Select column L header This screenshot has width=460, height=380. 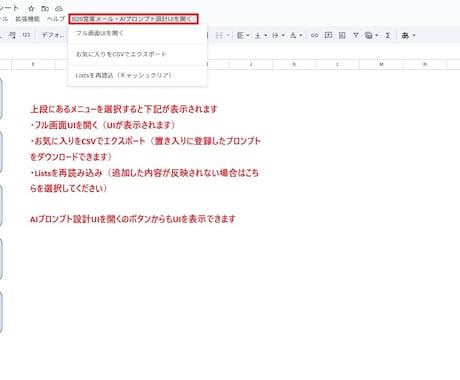click(x=338, y=64)
